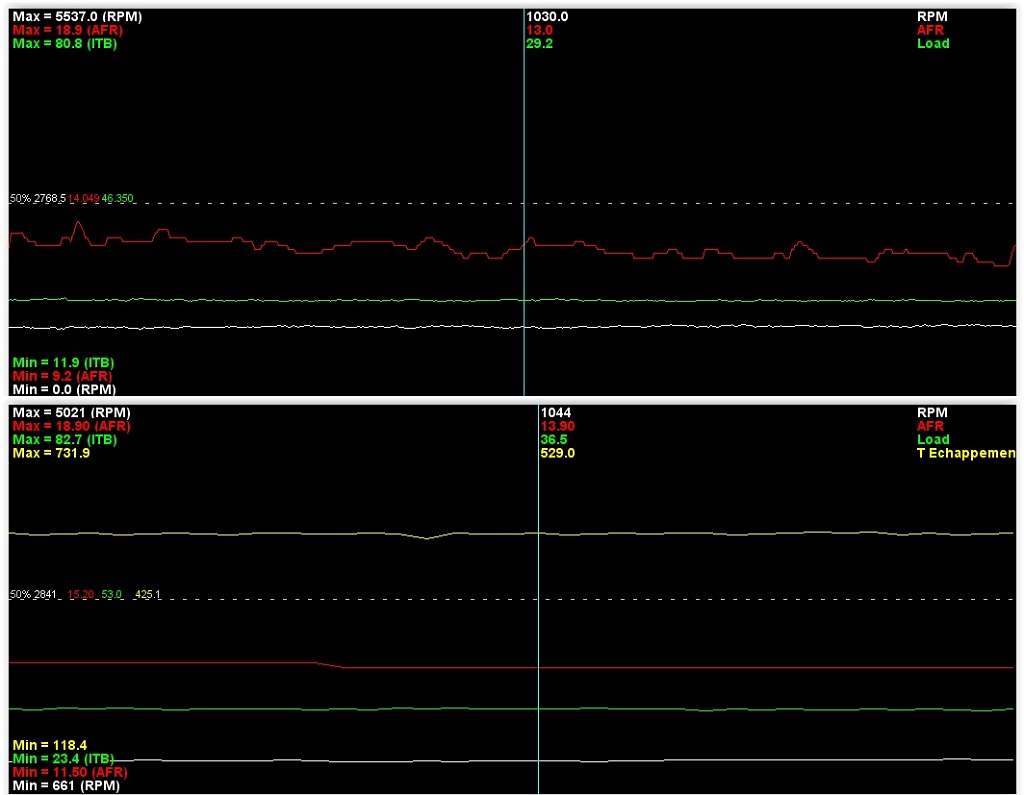
Task: Click the T Echappement legend label
Action: click(966, 453)
